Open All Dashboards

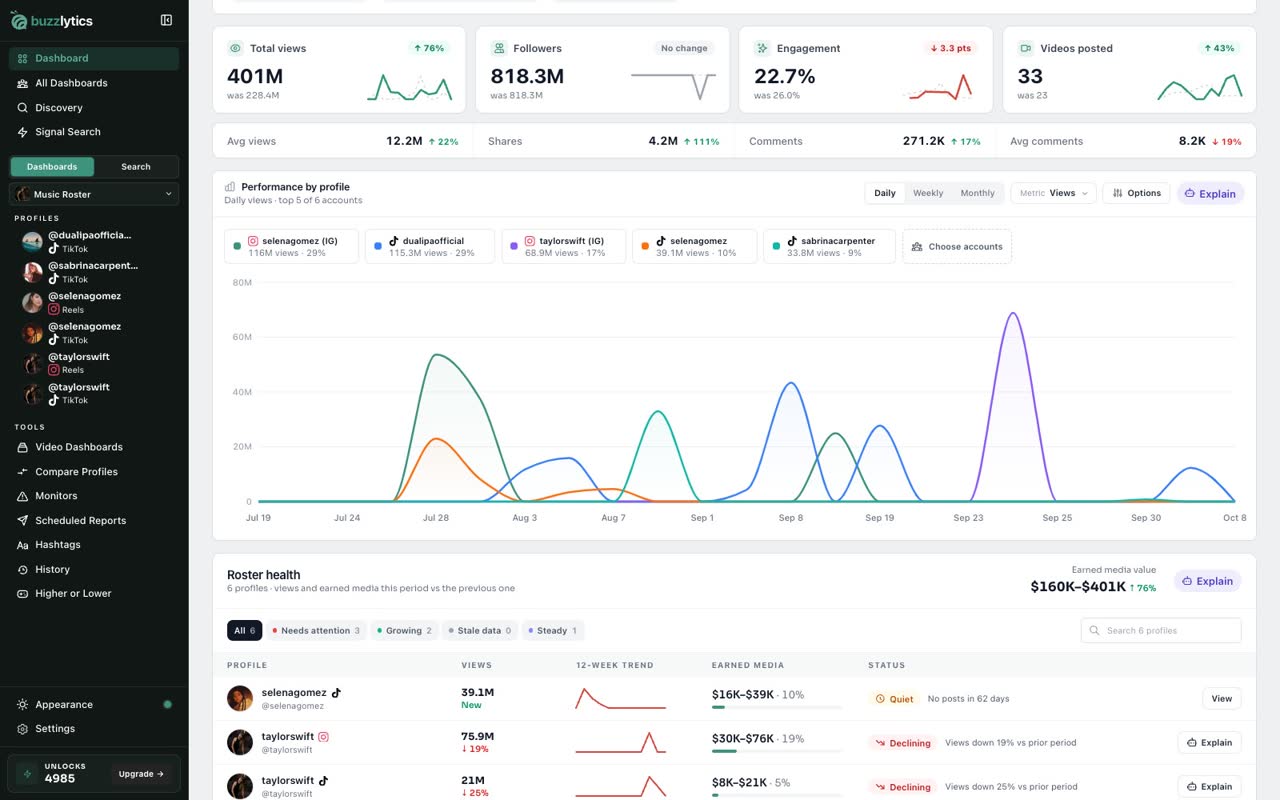(94, 83)
